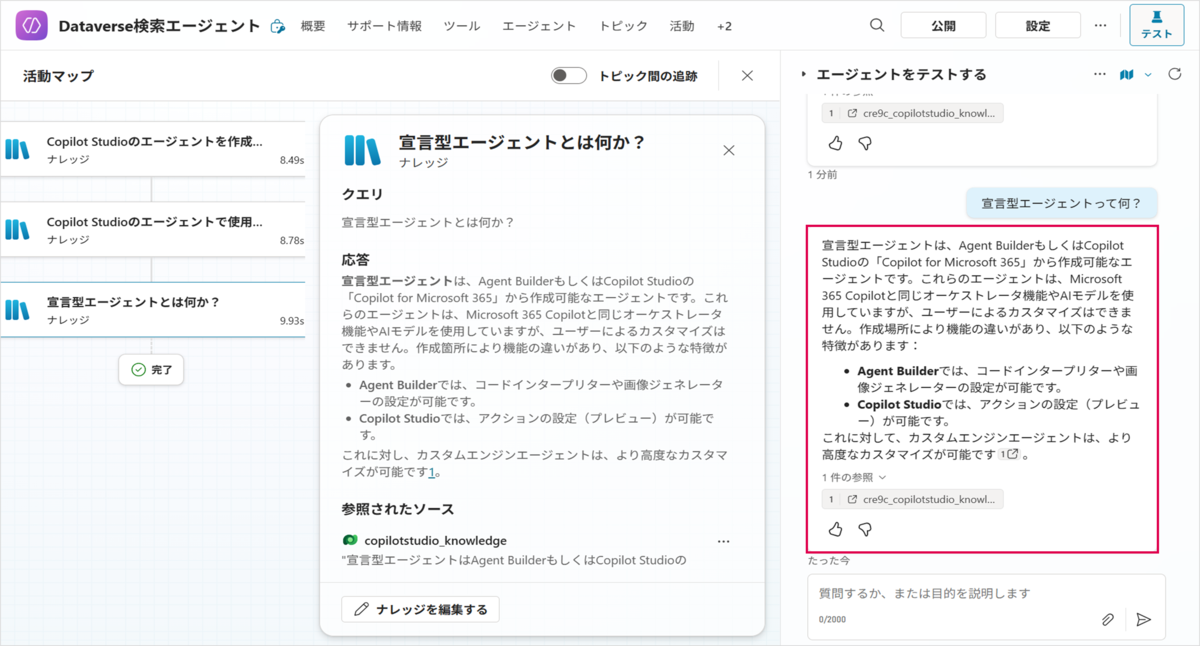Click the book icon of the Copilot Studioのエージェントで使用 node
The width and height of the screenshot is (1200, 646).
pos(17,230)
